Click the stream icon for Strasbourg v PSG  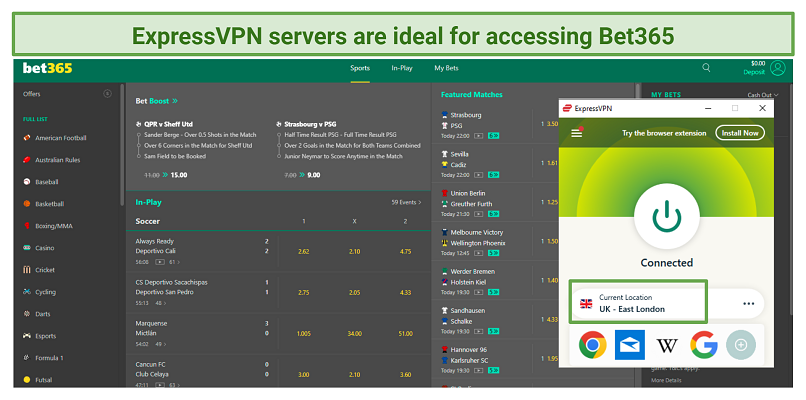pos(479,136)
